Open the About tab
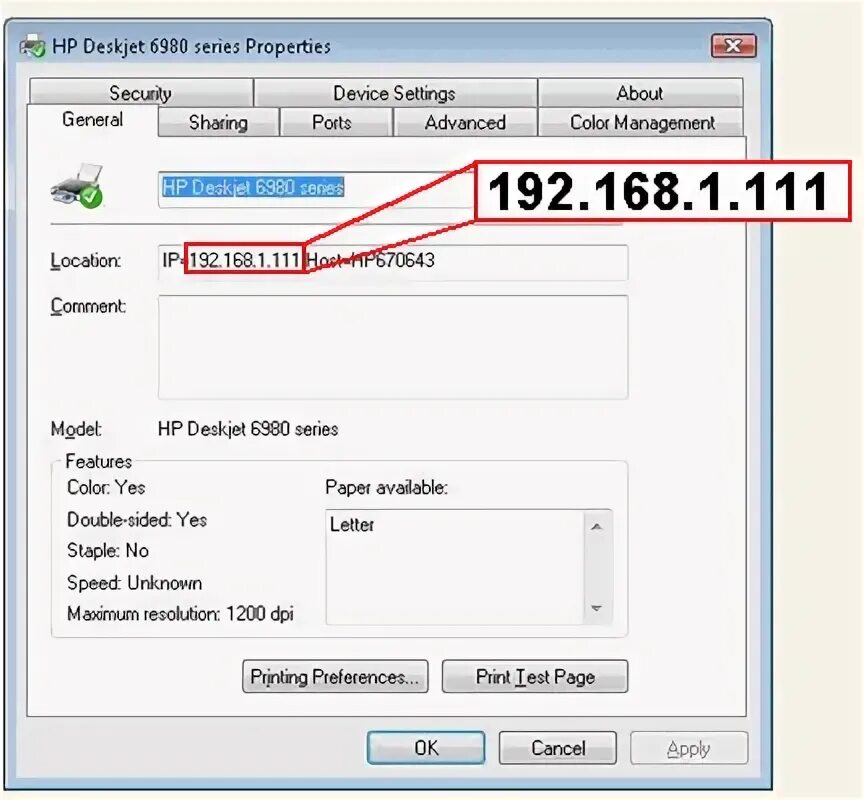This screenshot has width=864, height=800. (x=640, y=93)
